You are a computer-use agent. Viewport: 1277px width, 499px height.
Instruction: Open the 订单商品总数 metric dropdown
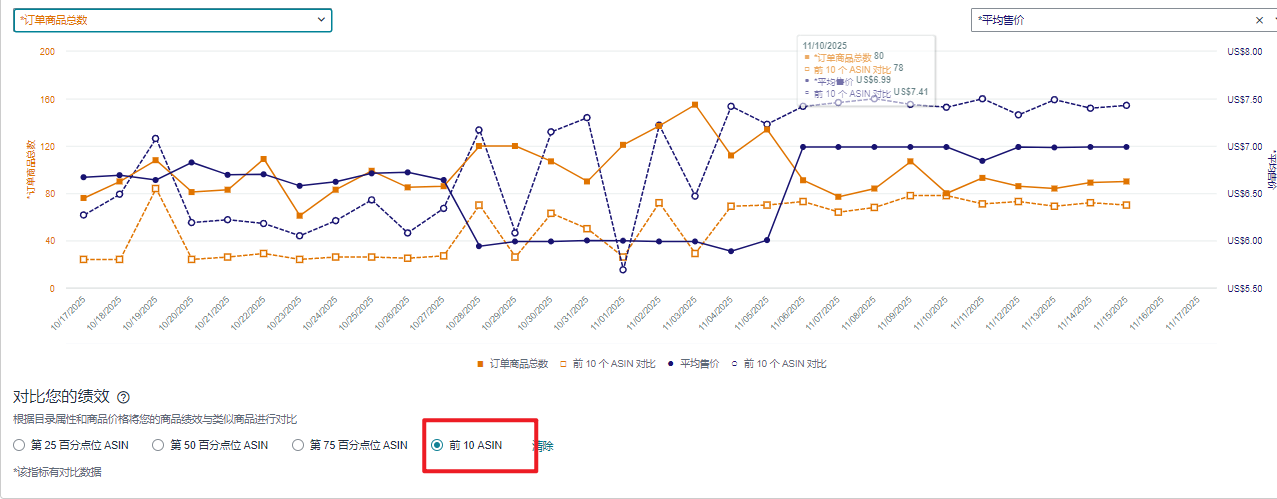[x=160, y=20]
